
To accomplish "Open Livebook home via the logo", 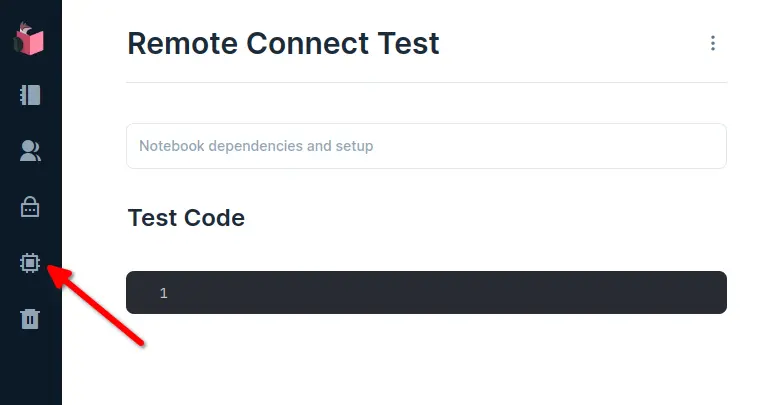I will click(x=30, y=39).
